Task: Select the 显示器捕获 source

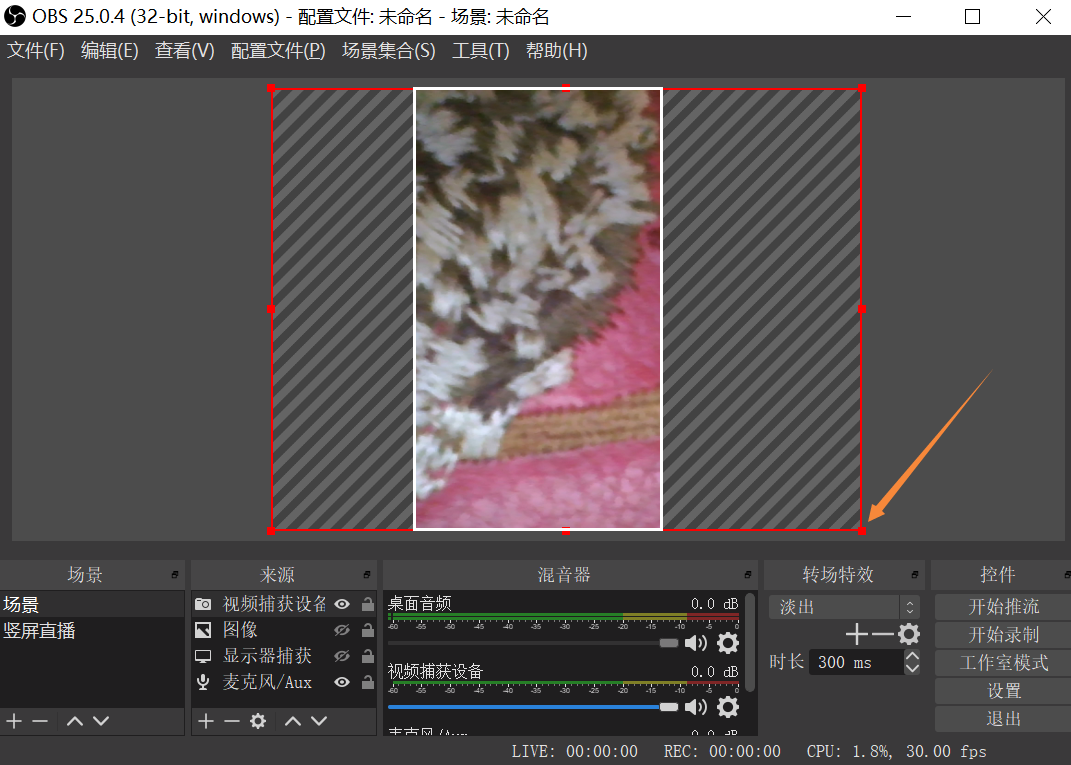Action: [267, 656]
